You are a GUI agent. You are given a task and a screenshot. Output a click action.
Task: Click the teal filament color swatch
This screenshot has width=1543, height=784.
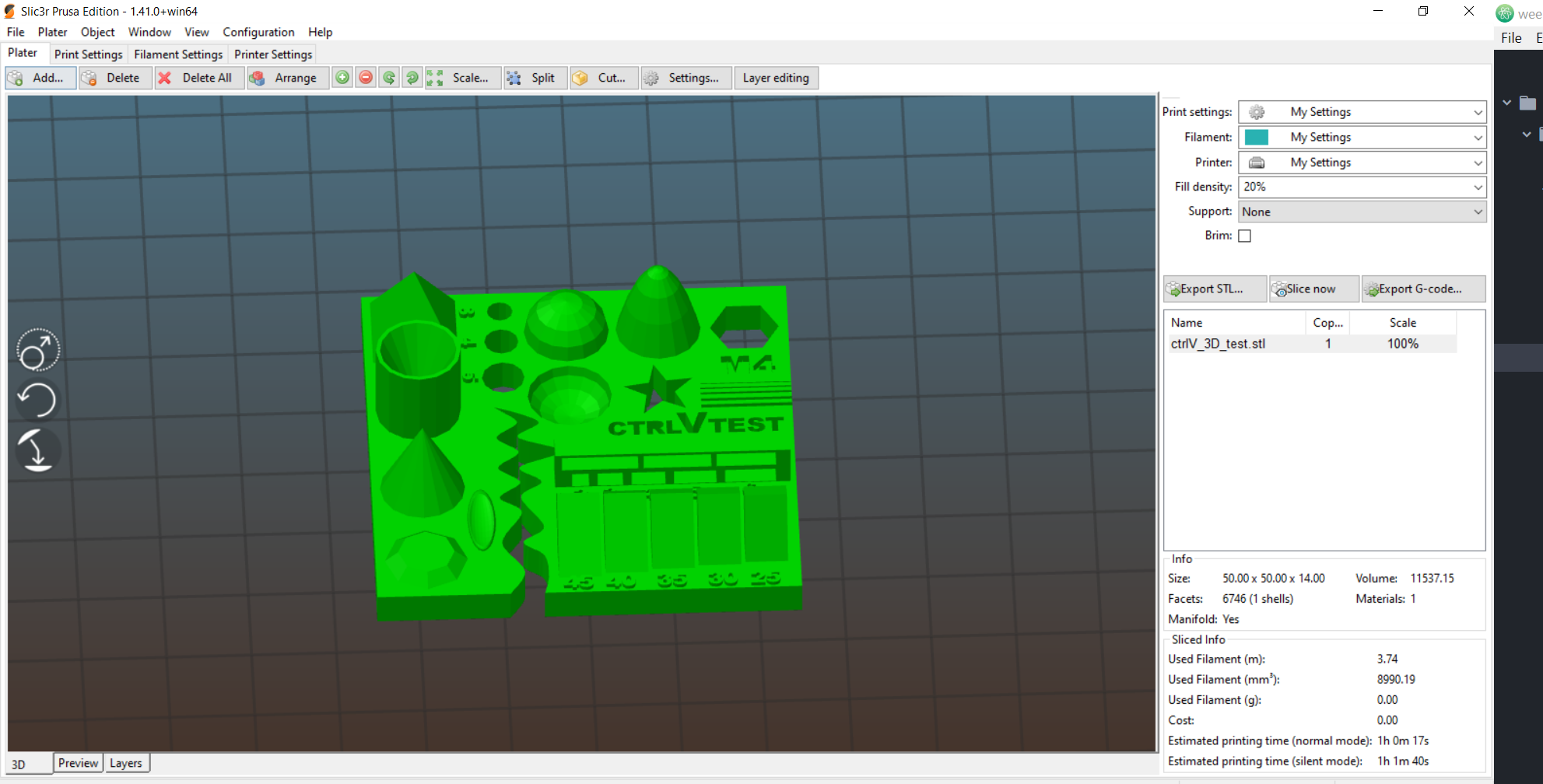pos(1257,137)
